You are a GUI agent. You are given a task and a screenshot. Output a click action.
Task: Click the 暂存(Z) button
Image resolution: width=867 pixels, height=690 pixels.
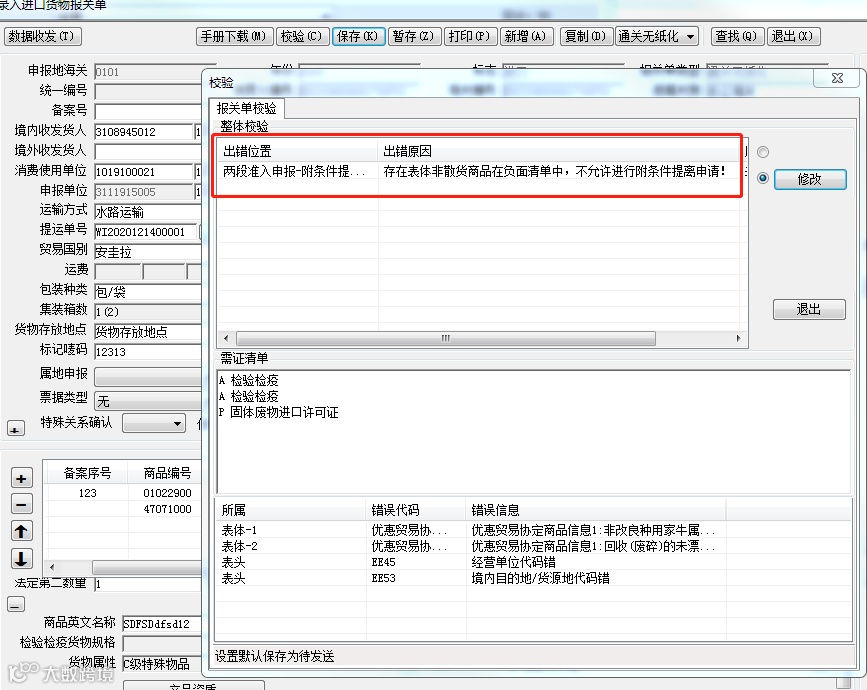(x=414, y=36)
